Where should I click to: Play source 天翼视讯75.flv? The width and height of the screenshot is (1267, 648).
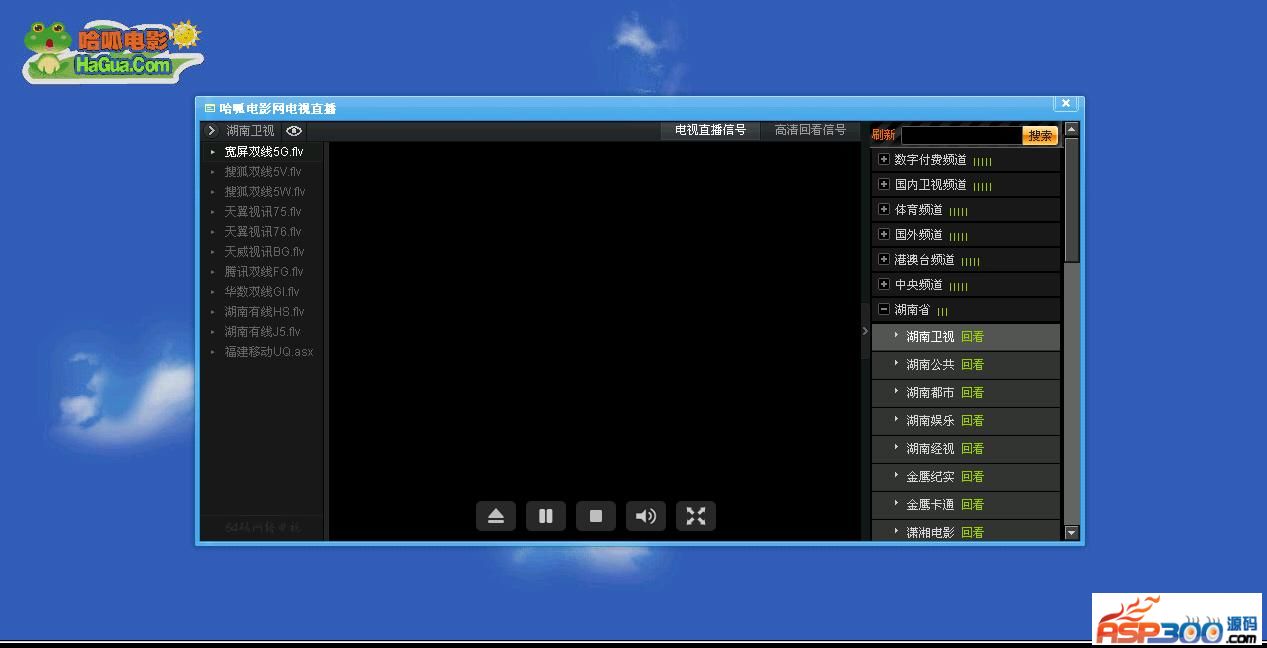263,212
